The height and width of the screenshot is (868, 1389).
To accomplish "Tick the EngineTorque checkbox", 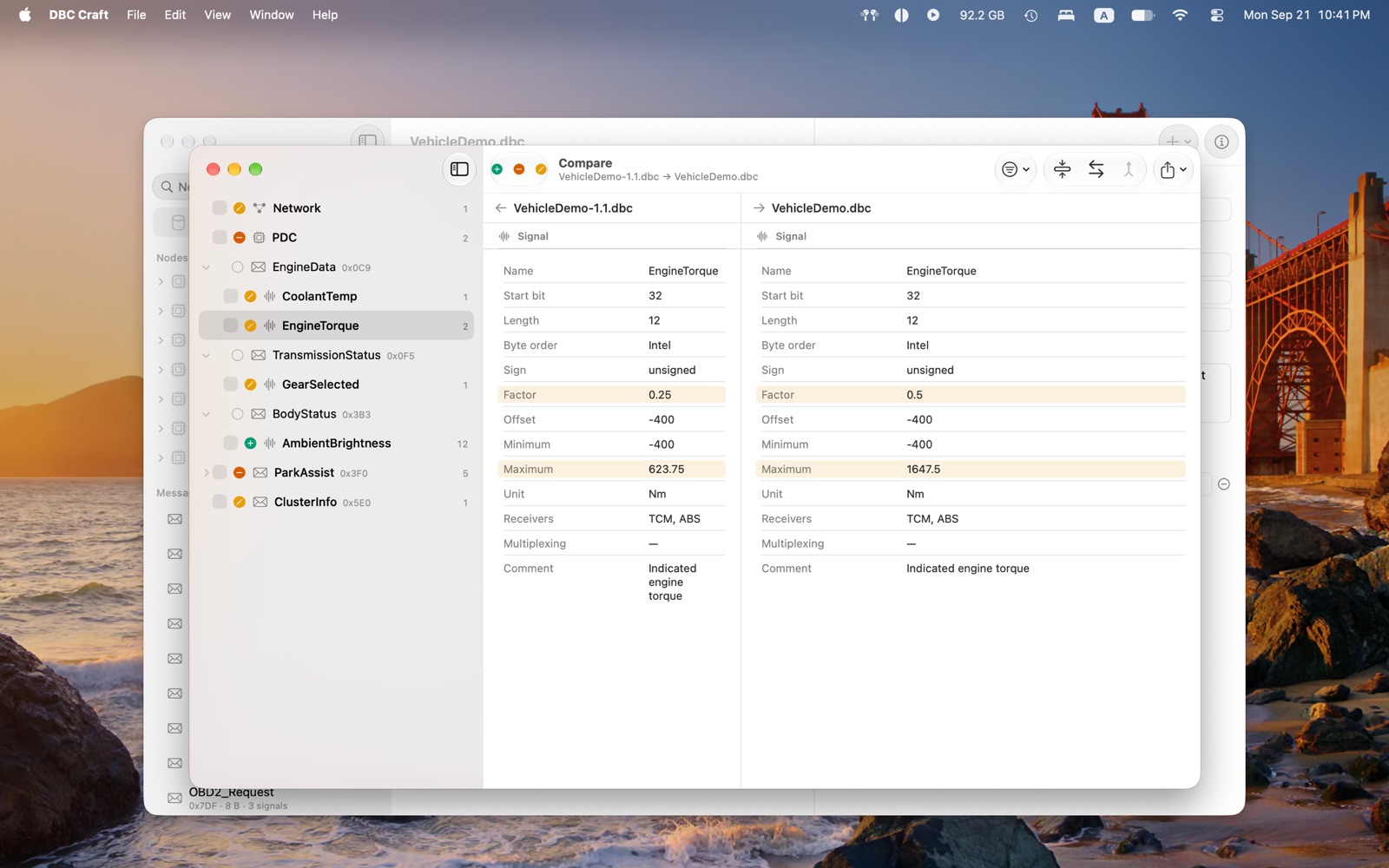I will (x=230, y=325).
